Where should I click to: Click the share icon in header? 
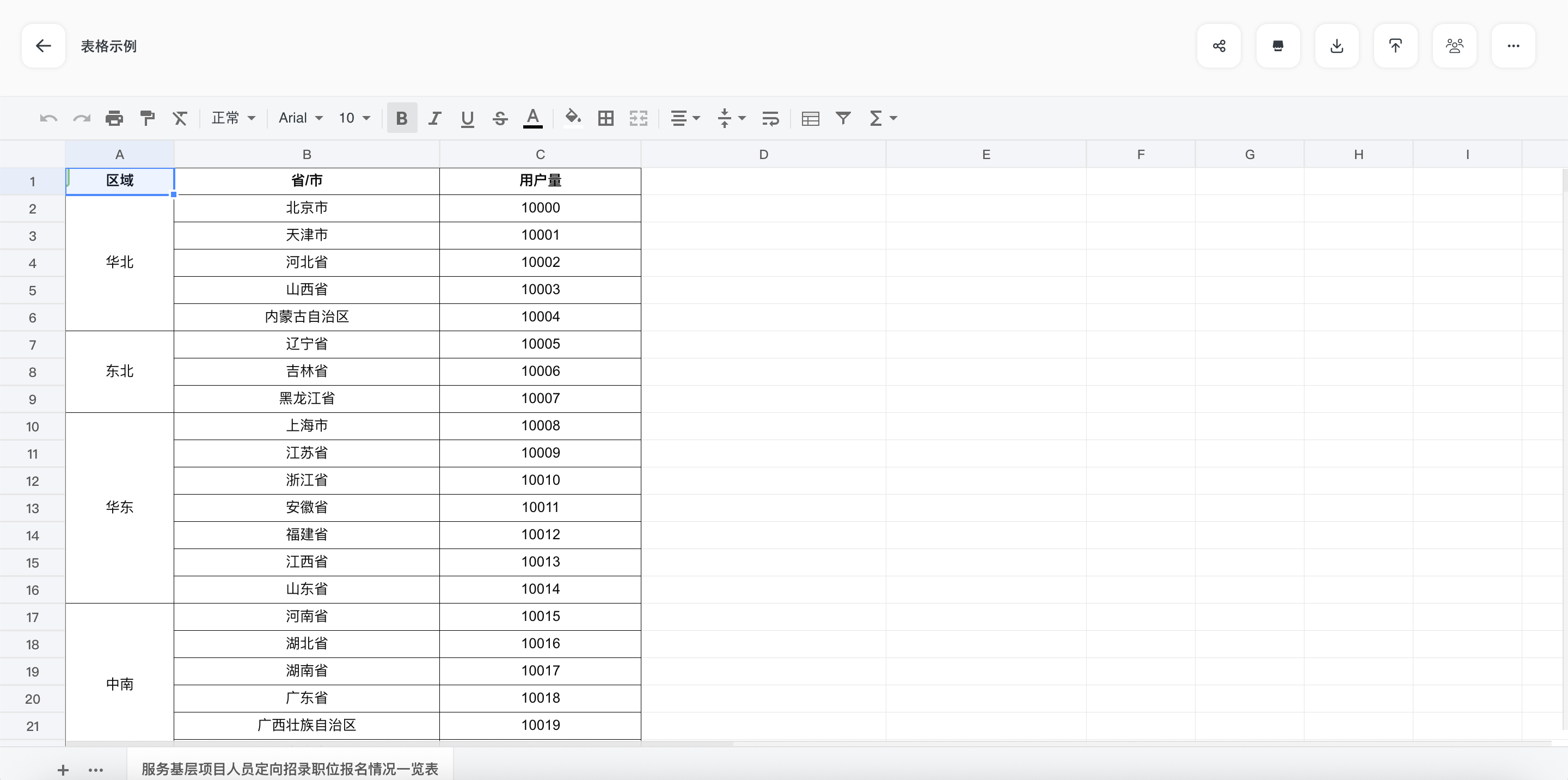pos(1218,46)
